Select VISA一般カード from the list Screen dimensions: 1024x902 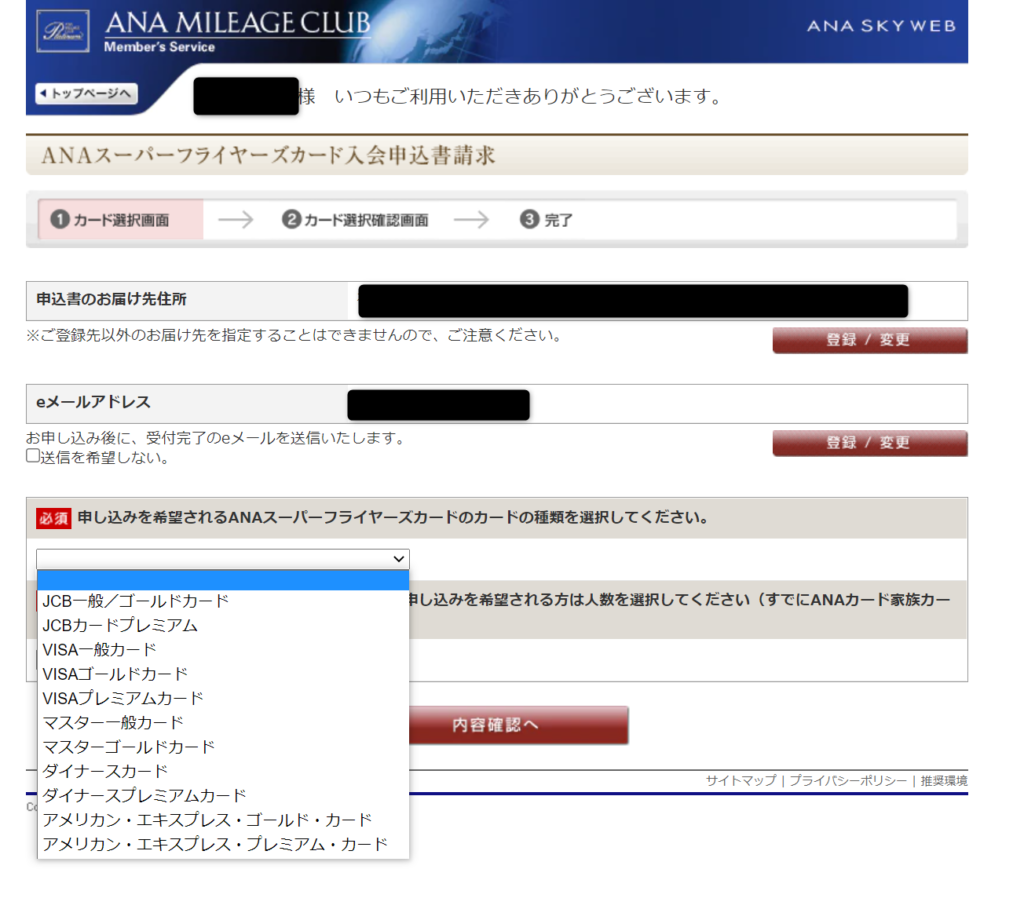[x=223, y=650]
